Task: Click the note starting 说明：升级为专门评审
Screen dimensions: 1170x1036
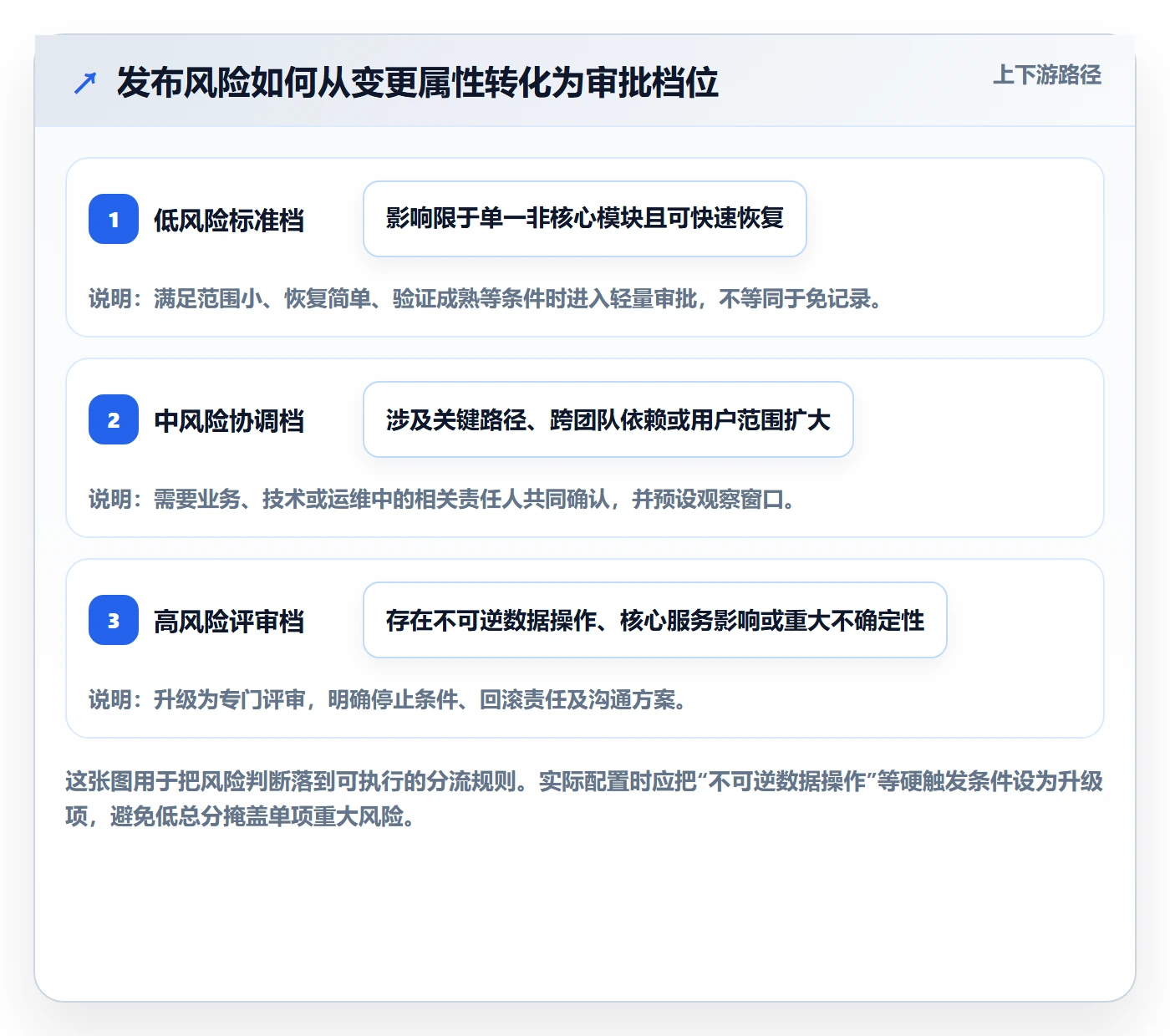Action: tap(388, 700)
